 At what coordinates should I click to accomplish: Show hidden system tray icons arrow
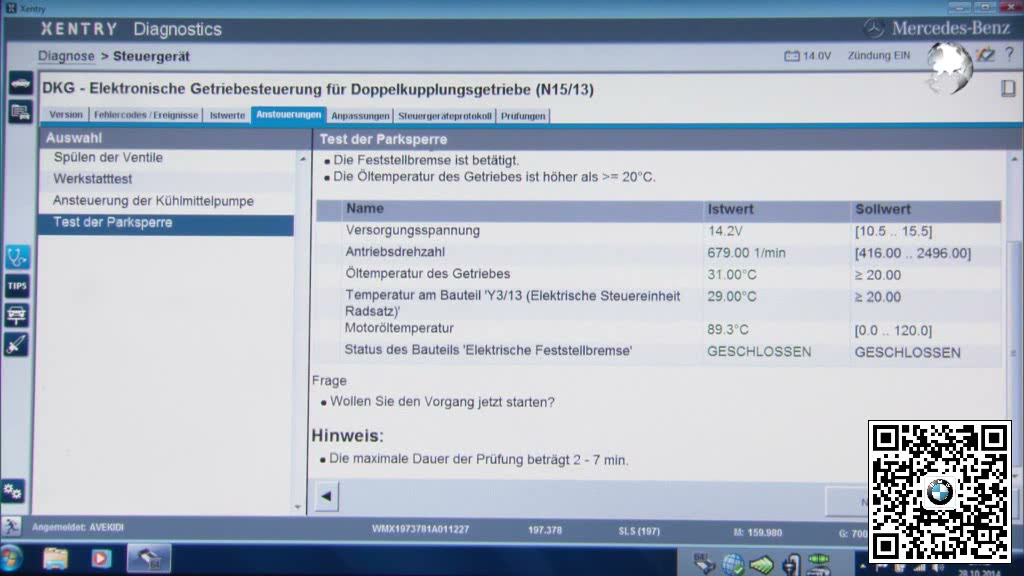click(863, 566)
